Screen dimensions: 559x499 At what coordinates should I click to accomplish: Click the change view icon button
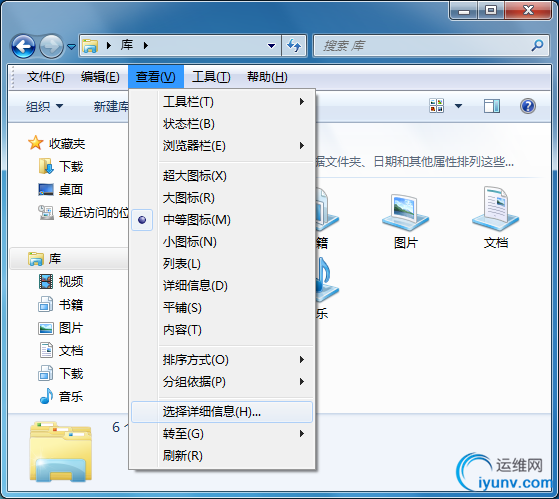pos(437,106)
